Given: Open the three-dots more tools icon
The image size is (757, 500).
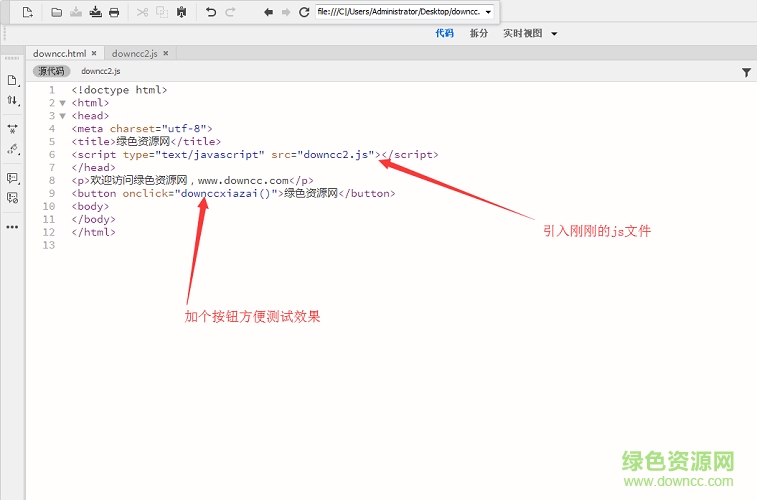Looking at the screenshot, I should tap(12, 227).
